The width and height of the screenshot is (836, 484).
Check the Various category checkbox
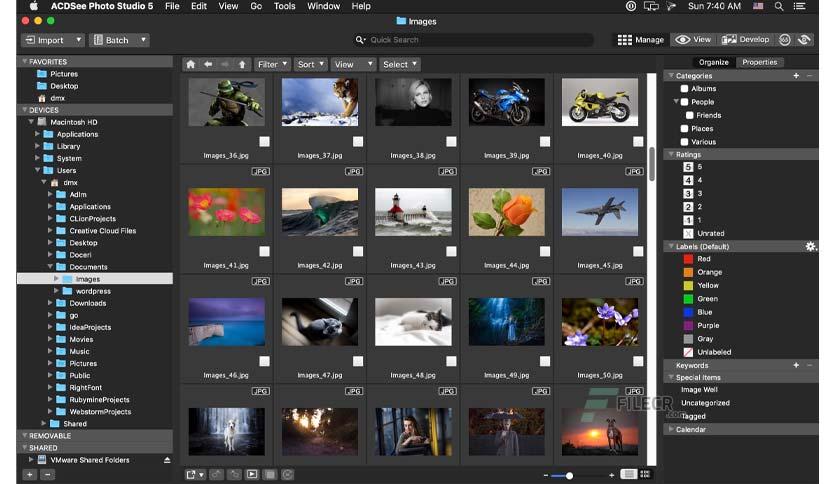coord(685,142)
